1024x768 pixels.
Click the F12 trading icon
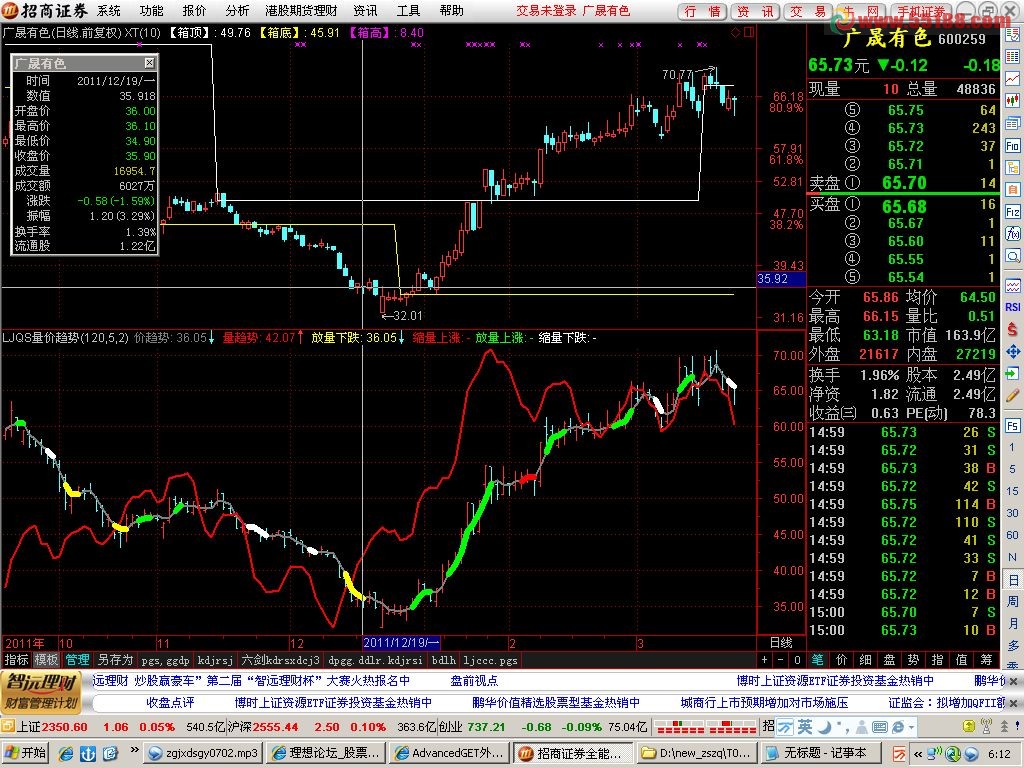pos(1013,212)
